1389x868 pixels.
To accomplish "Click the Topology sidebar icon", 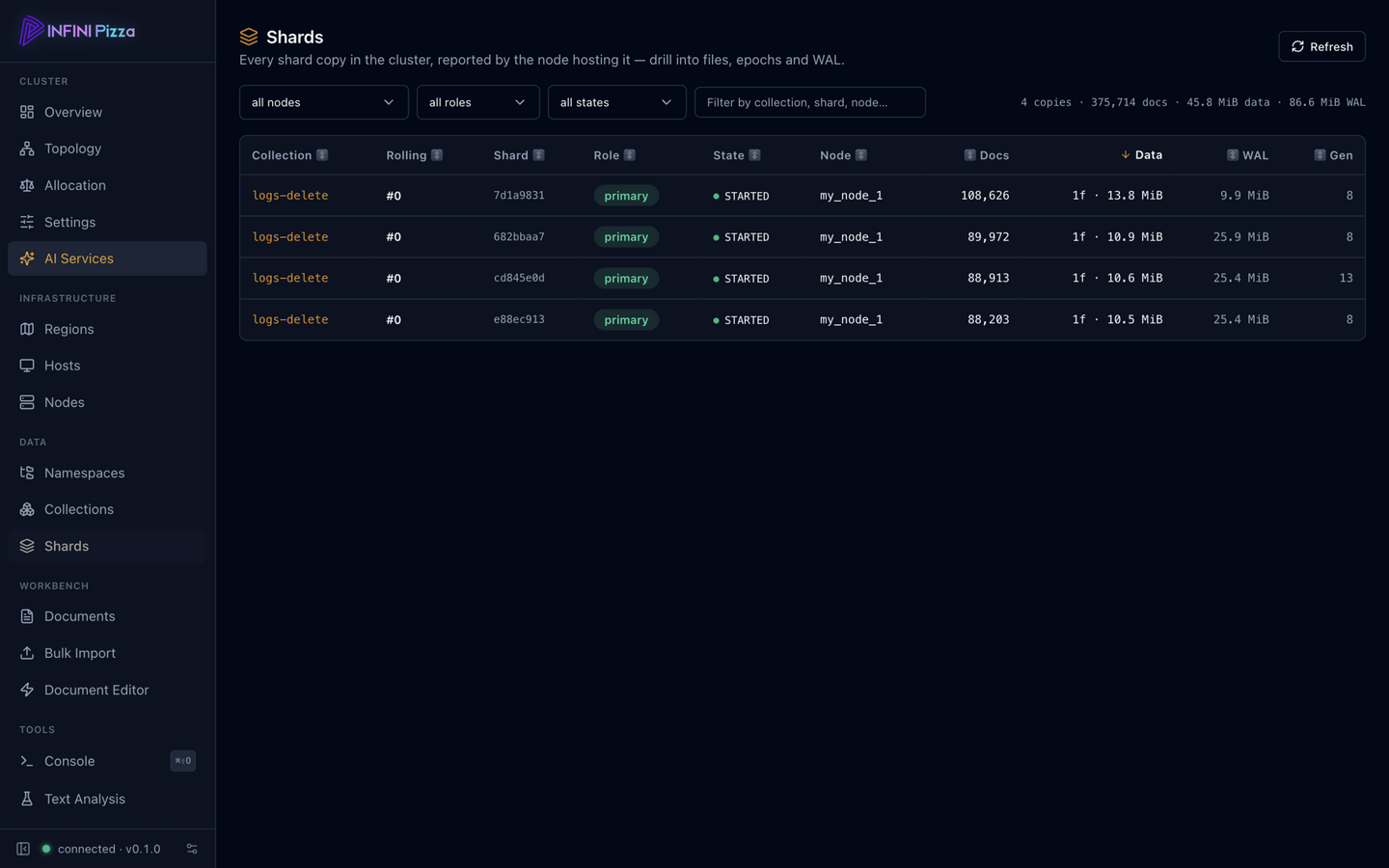I will tap(27, 149).
